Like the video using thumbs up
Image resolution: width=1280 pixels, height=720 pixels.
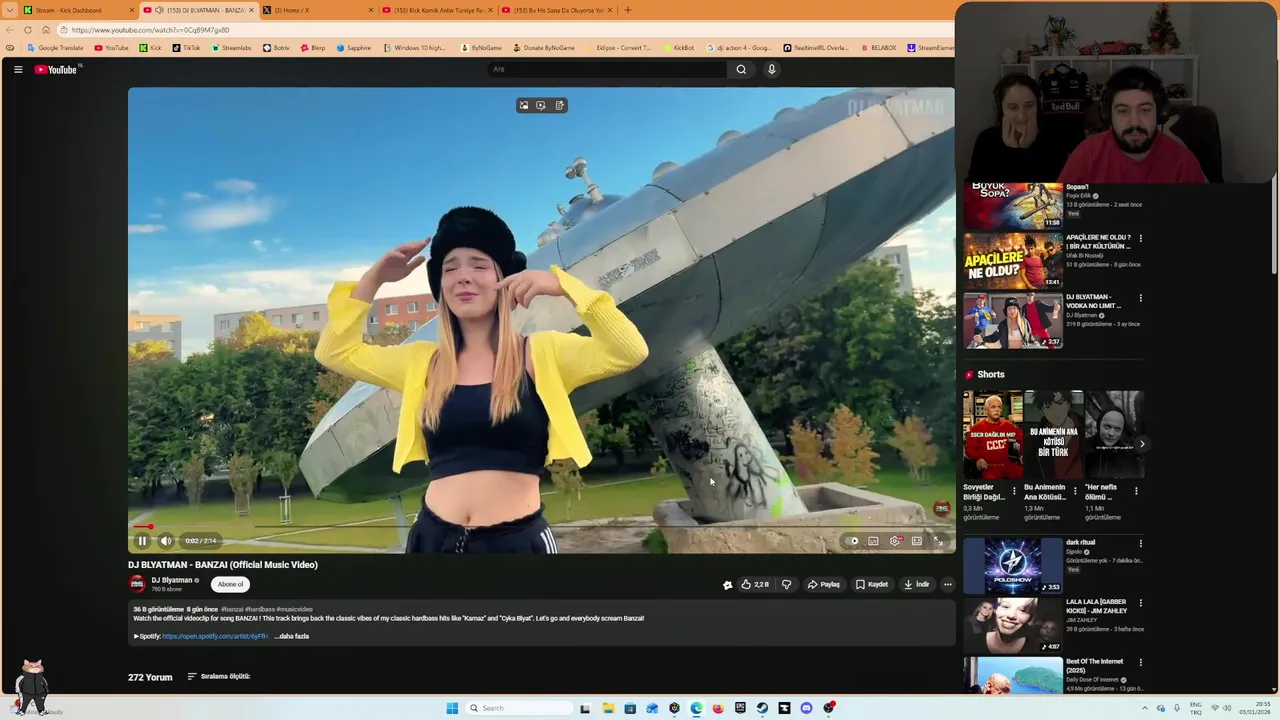(755, 584)
